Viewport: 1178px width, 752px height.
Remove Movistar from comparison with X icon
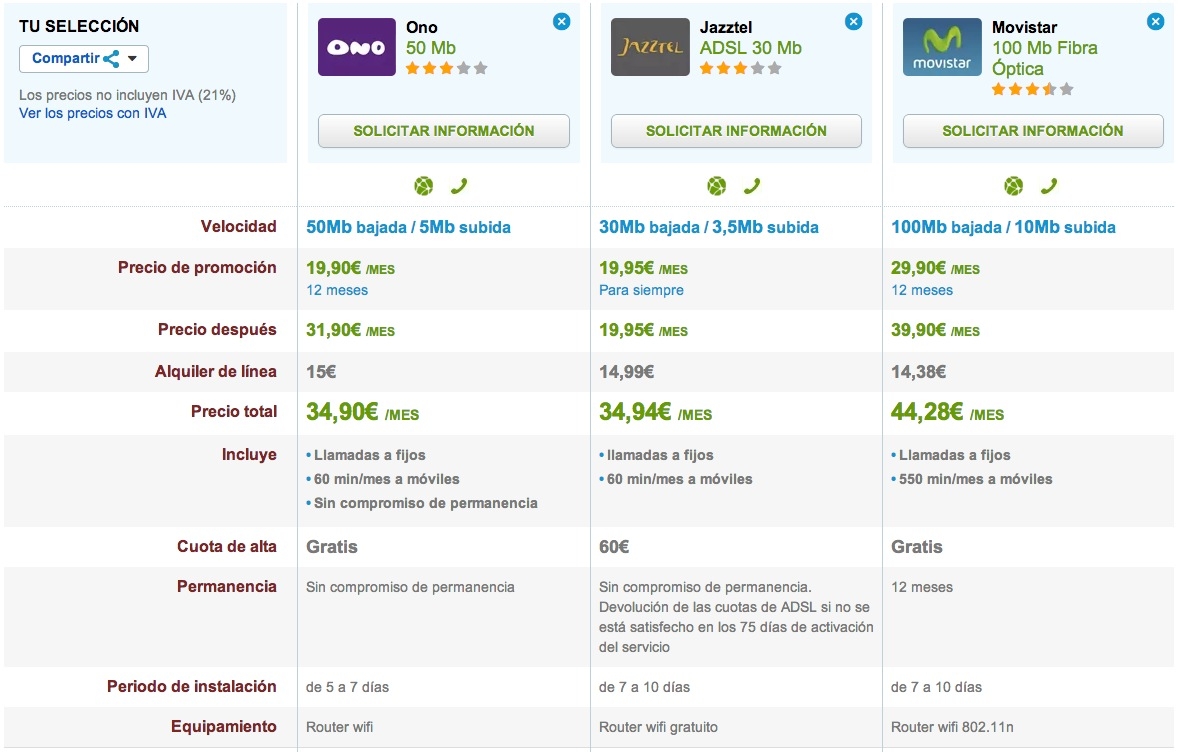tap(1155, 22)
